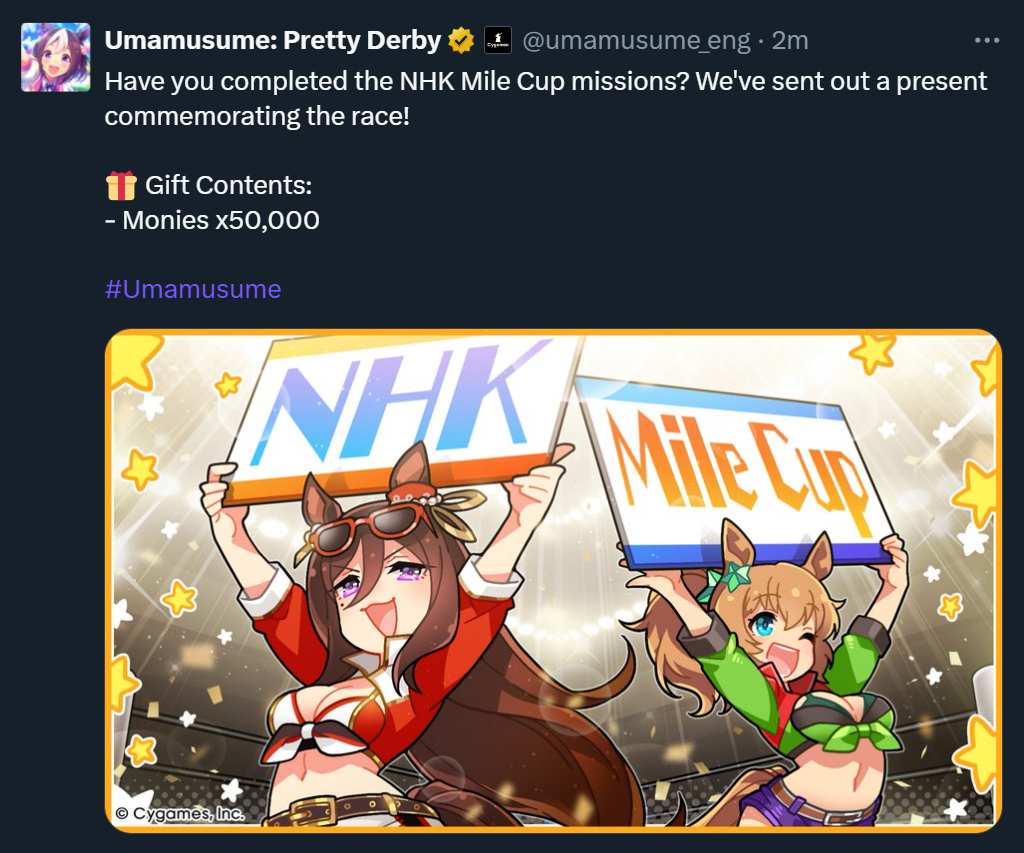Image resolution: width=1024 pixels, height=853 pixels.
Task: Follow the #Umamusume hashtag link
Action: pyautogui.click(x=193, y=289)
